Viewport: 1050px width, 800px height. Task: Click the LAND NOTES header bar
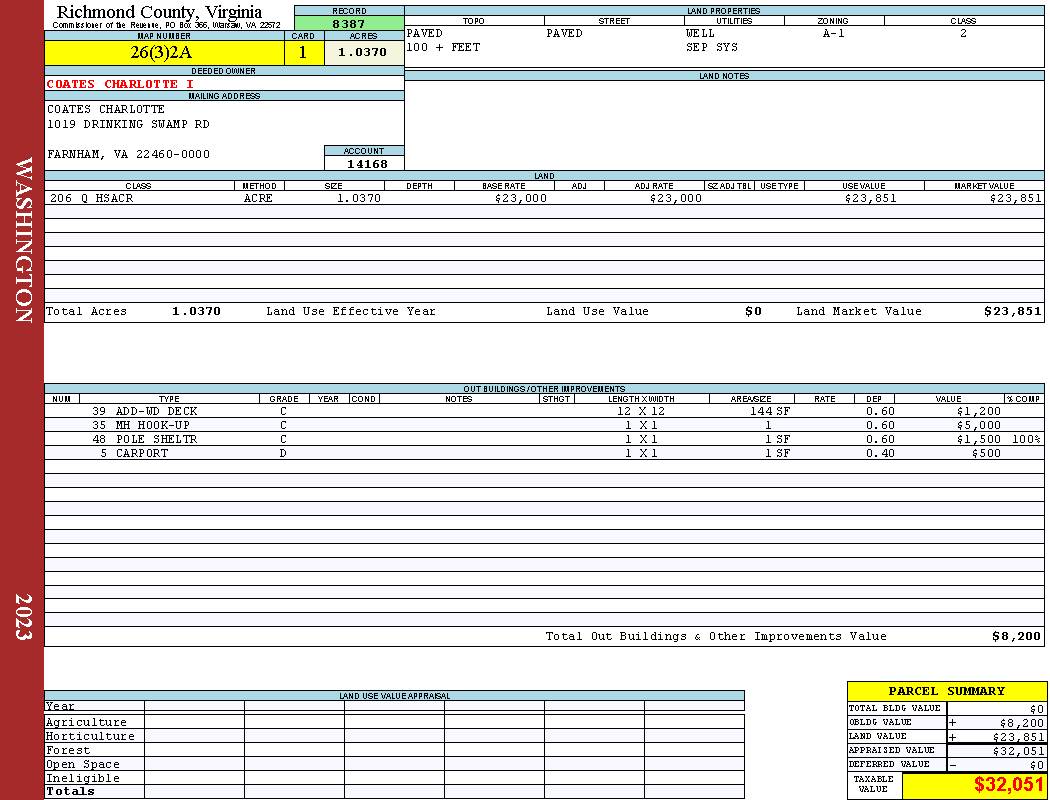pos(724,76)
